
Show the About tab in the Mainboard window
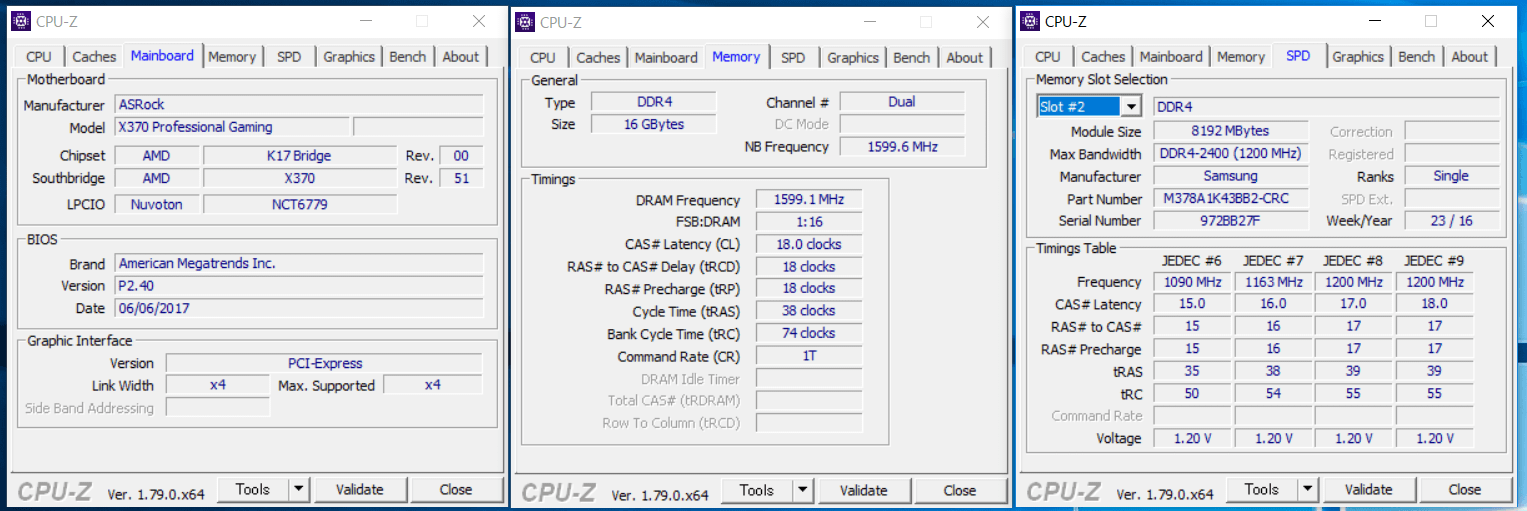461,57
